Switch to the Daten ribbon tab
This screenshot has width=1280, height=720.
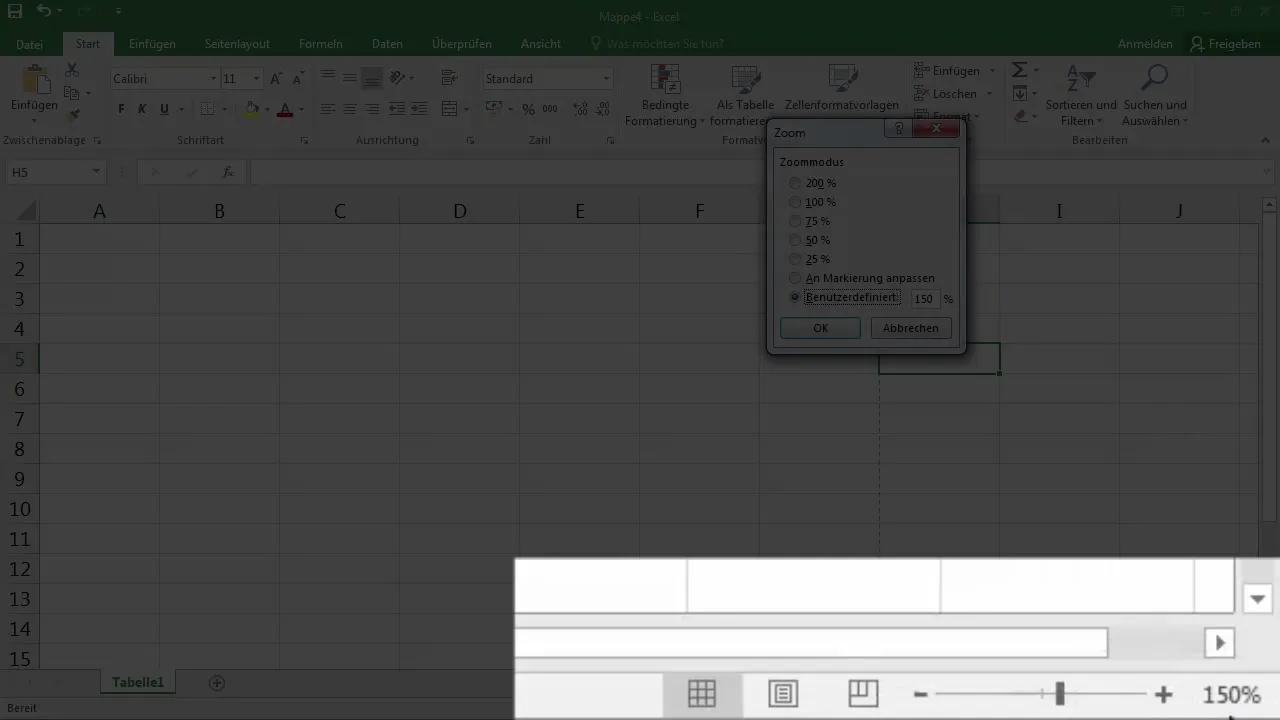[x=387, y=44]
